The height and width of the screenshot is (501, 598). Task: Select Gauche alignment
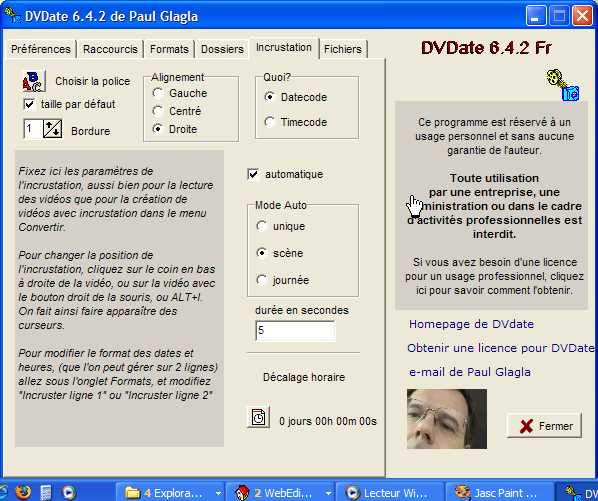click(x=157, y=93)
